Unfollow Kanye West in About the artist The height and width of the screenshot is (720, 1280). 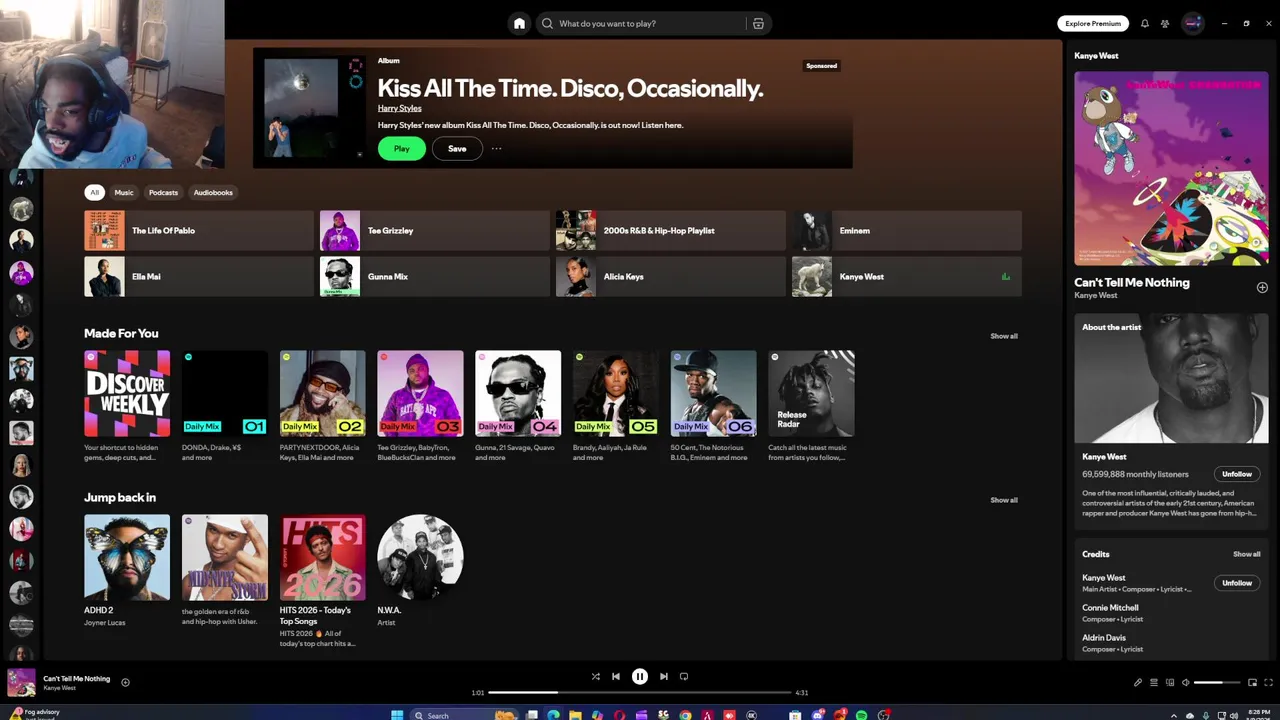[1237, 474]
